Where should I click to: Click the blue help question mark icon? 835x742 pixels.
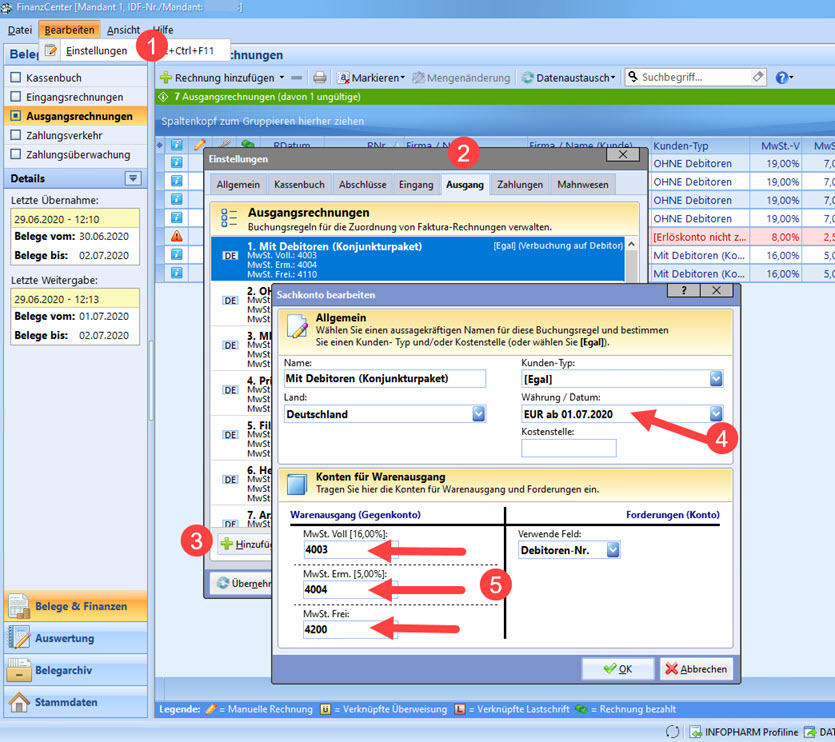[x=780, y=77]
